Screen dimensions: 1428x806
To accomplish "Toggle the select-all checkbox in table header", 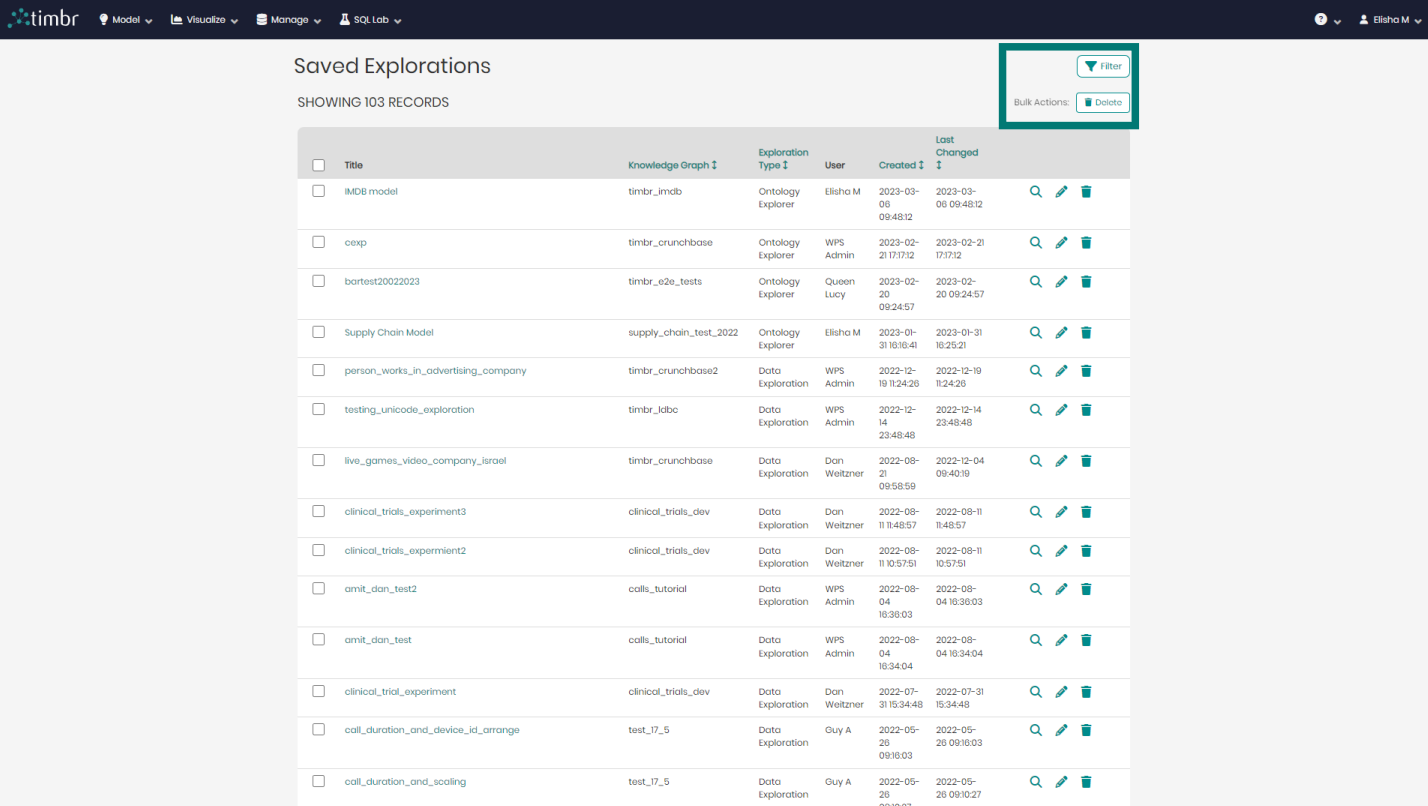I will [319, 165].
